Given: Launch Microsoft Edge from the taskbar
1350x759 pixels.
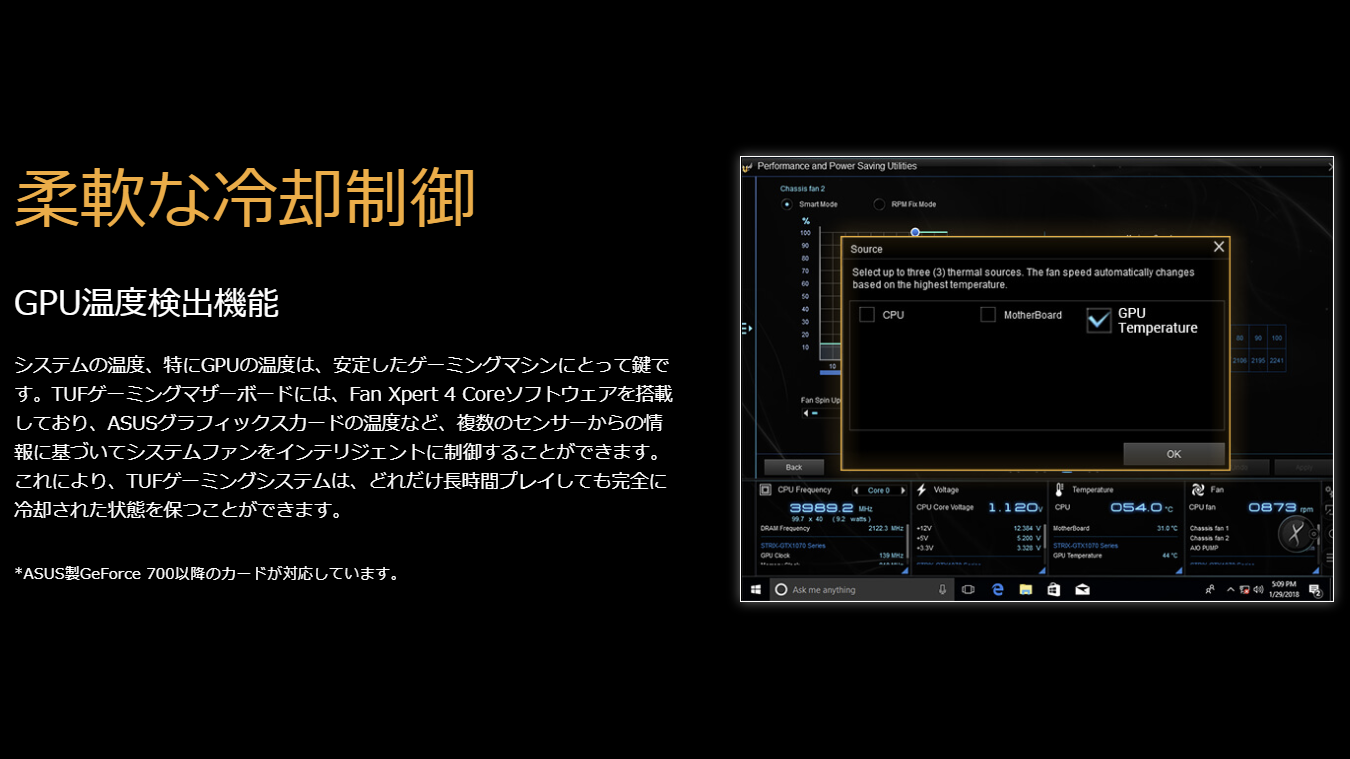Looking at the screenshot, I should coord(996,590).
